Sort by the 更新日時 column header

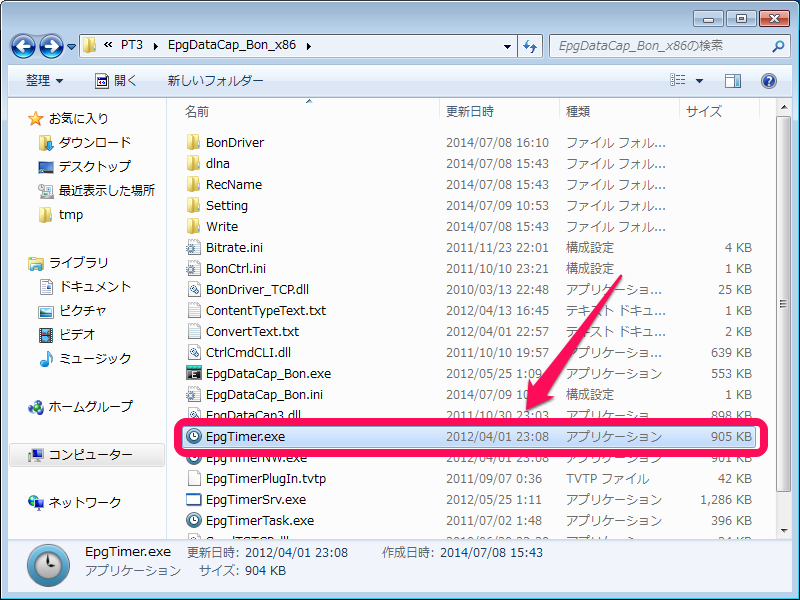pyautogui.click(x=470, y=111)
